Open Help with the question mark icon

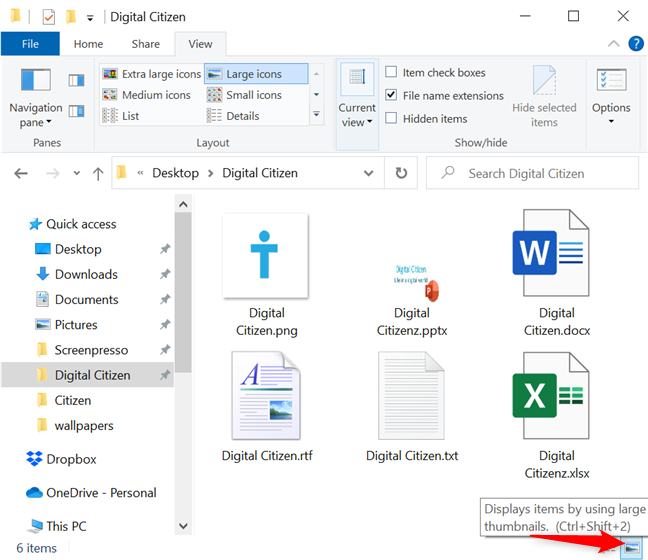point(636,43)
